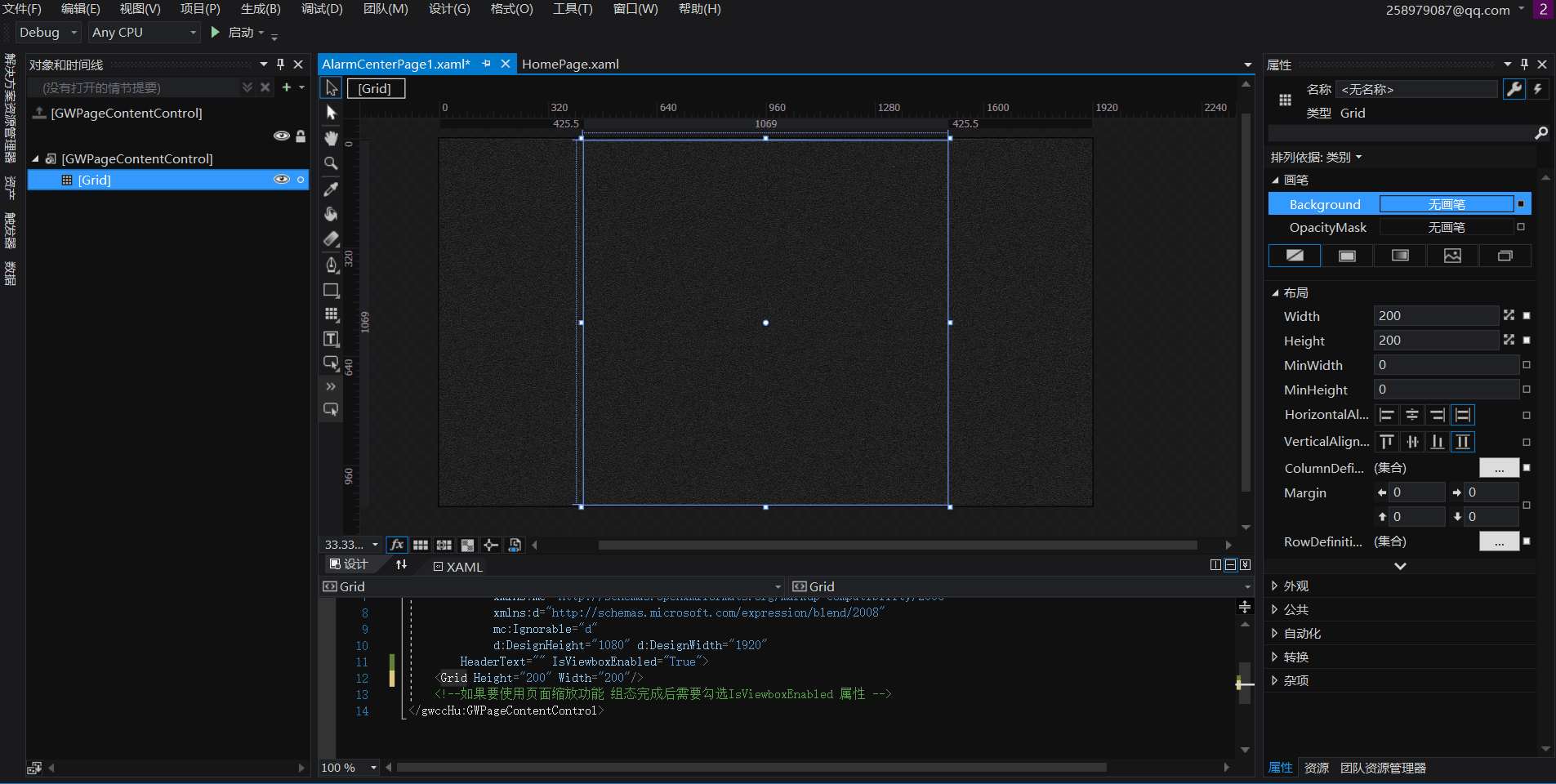This screenshot has width=1556, height=784.
Task: Toggle visibility of the [Grid] element
Action: coord(281,180)
